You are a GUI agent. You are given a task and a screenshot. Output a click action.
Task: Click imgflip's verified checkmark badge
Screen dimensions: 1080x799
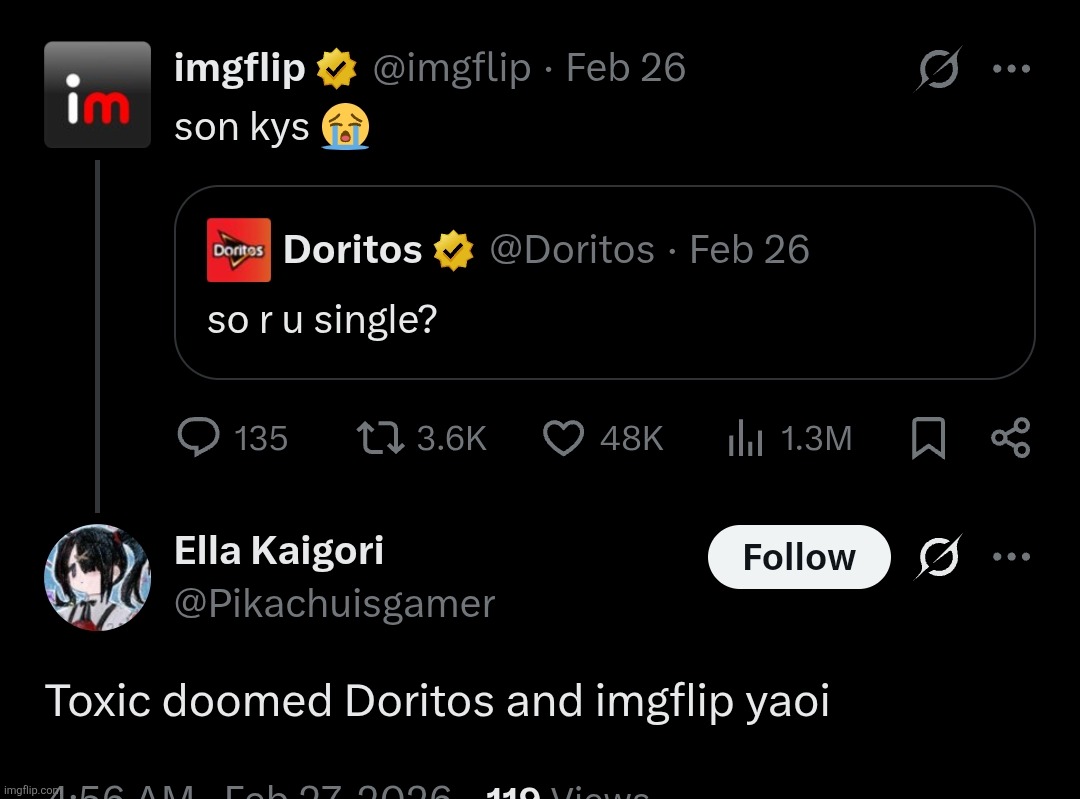pos(336,67)
